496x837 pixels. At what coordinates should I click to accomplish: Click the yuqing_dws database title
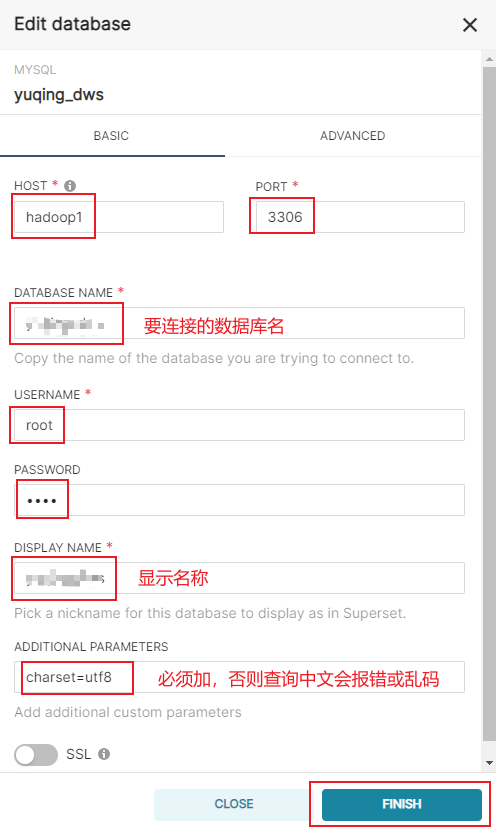(x=59, y=95)
